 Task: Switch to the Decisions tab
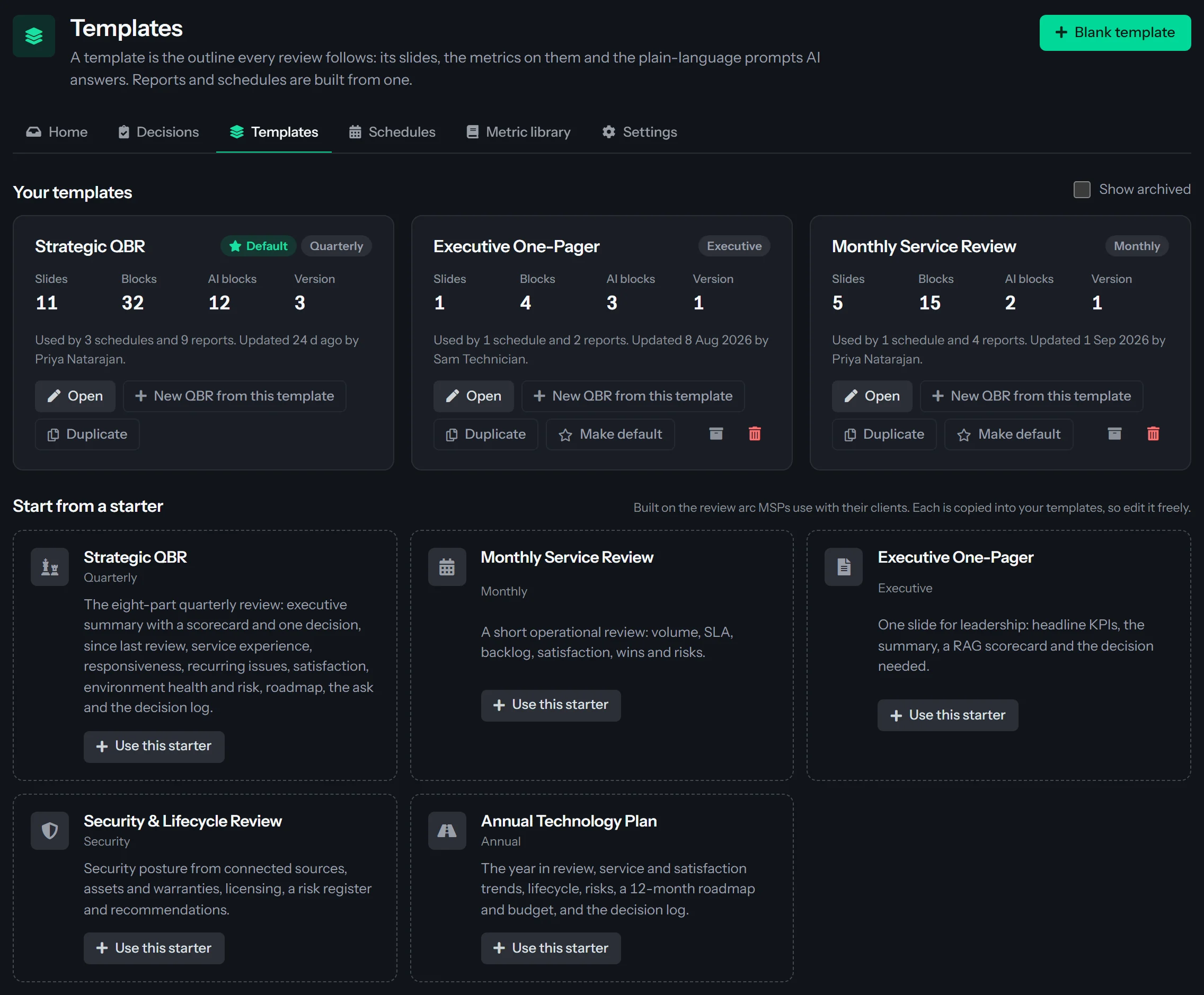tap(159, 132)
